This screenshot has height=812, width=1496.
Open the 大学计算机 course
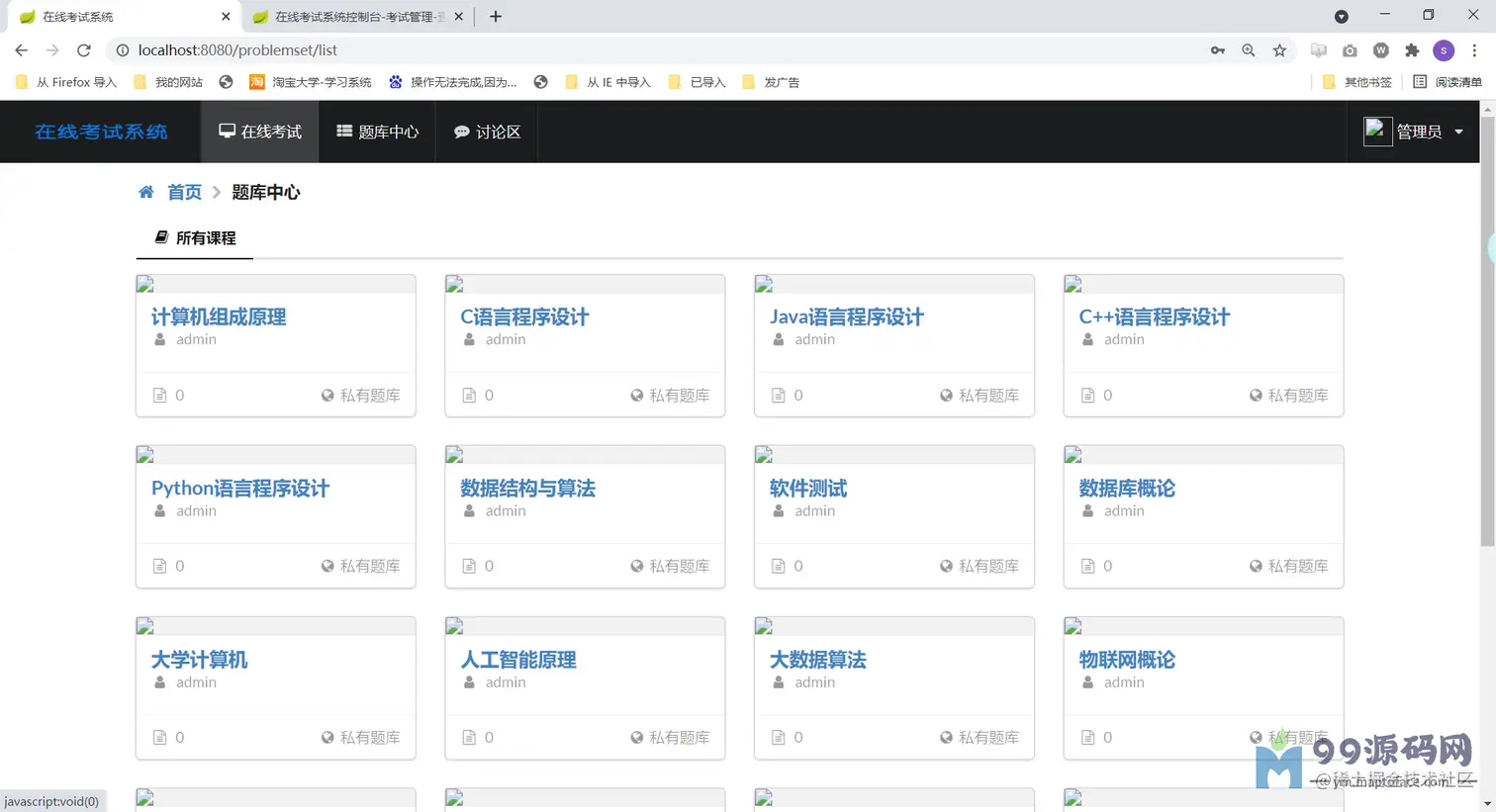[x=200, y=660]
